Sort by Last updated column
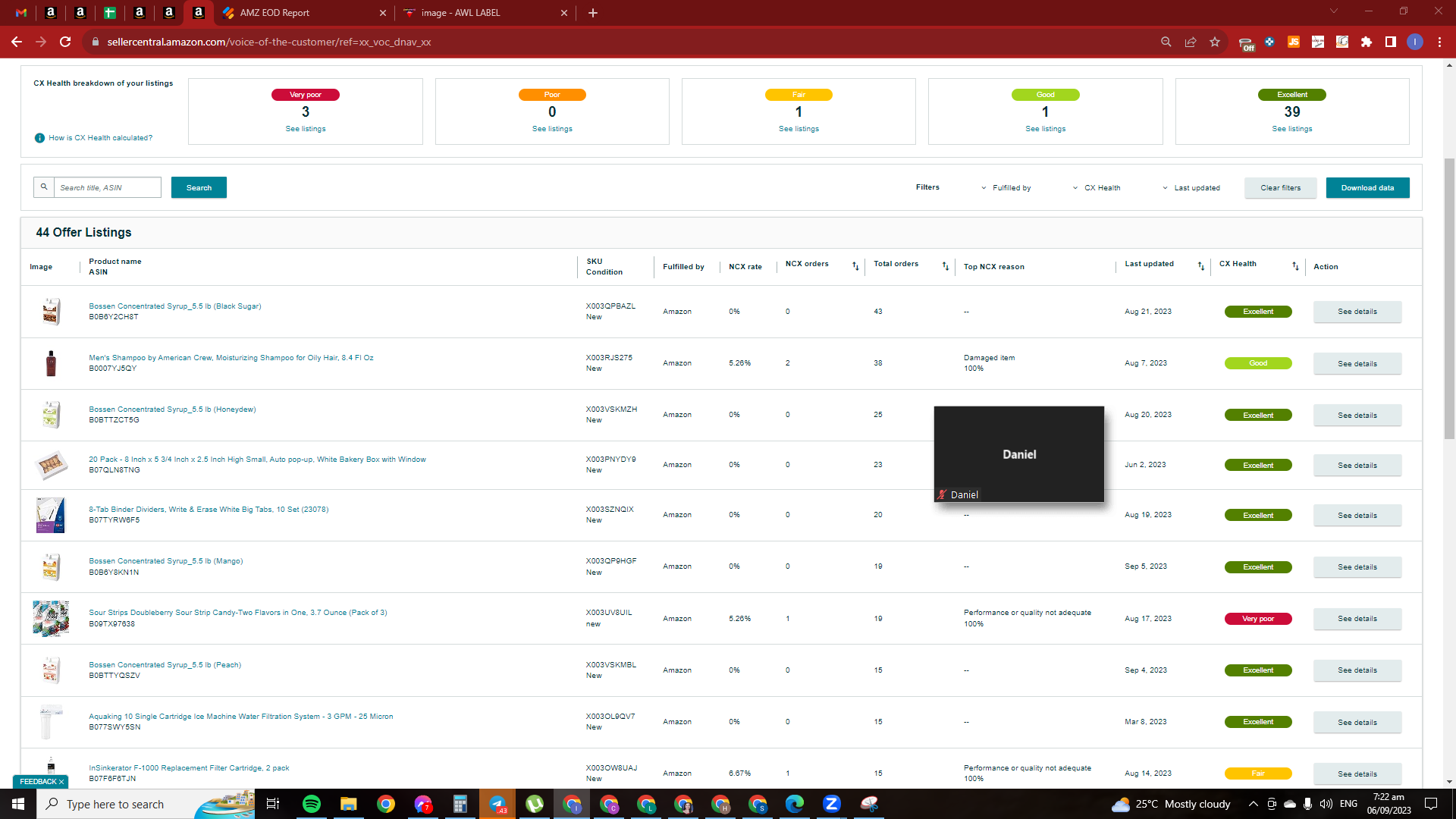This screenshot has height=819, width=1456. click(x=1200, y=266)
